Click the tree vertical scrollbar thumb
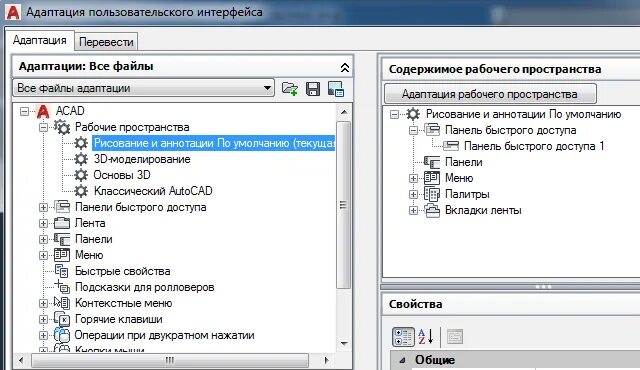640x370 pixels. pos(344,205)
